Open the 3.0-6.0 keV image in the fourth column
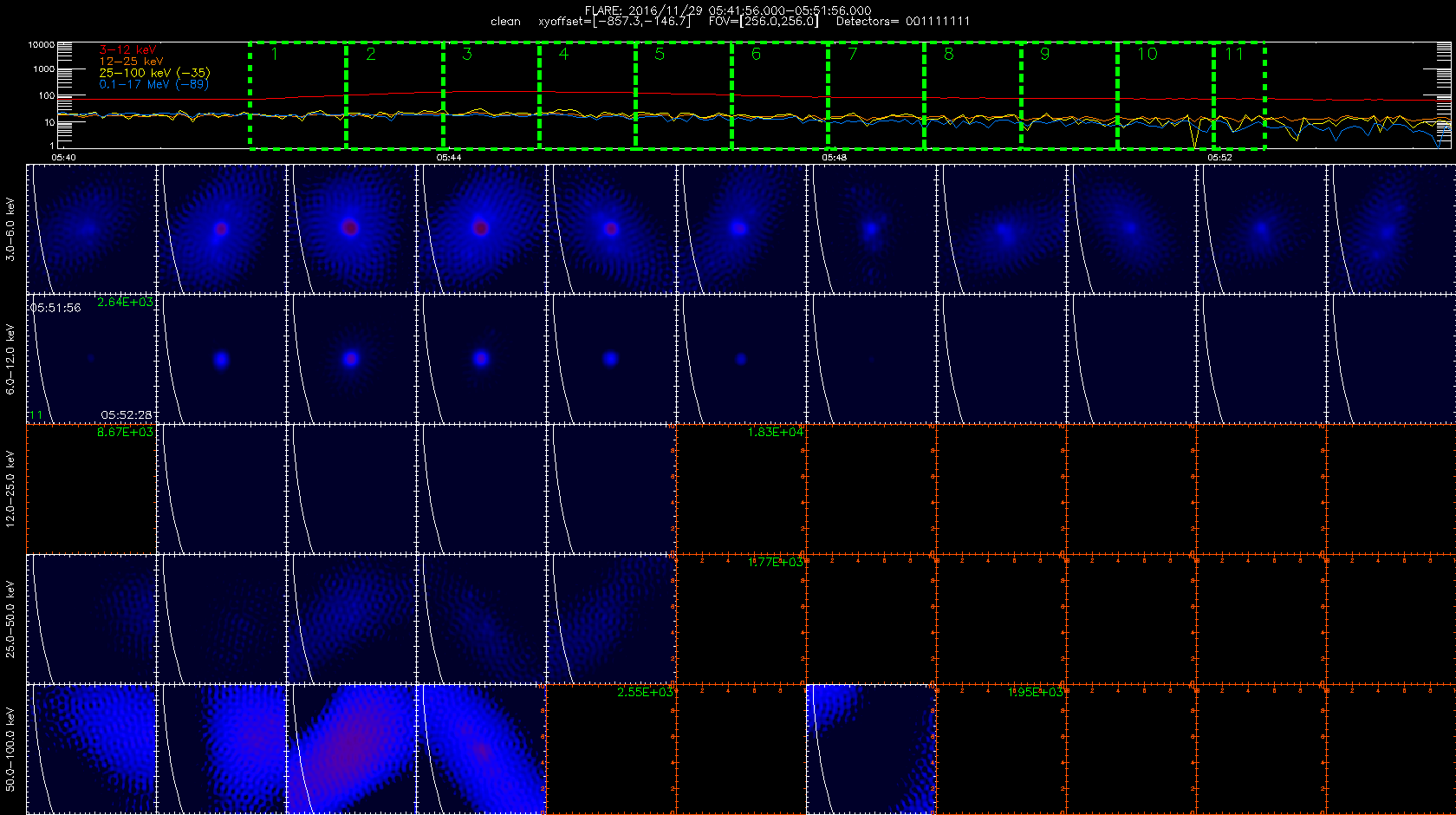This screenshot has height=815, width=1456. pos(481,229)
